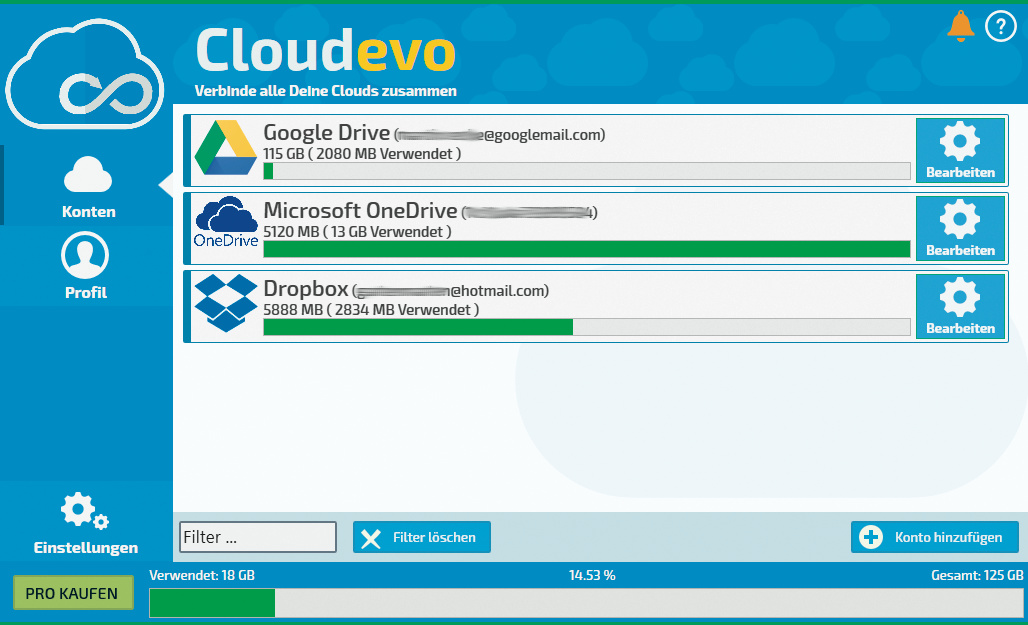1028x625 pixels.
Task: Add an account via Konto hinzufügen
Action: click(x=934, y=537)
